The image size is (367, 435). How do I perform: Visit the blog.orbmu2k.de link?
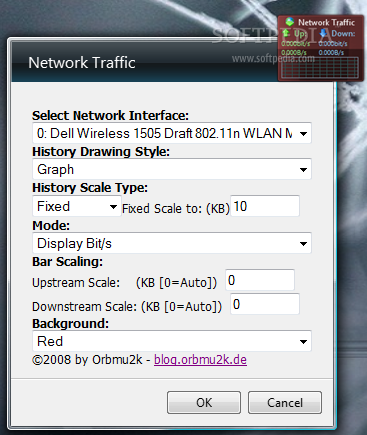click(200, 360)
